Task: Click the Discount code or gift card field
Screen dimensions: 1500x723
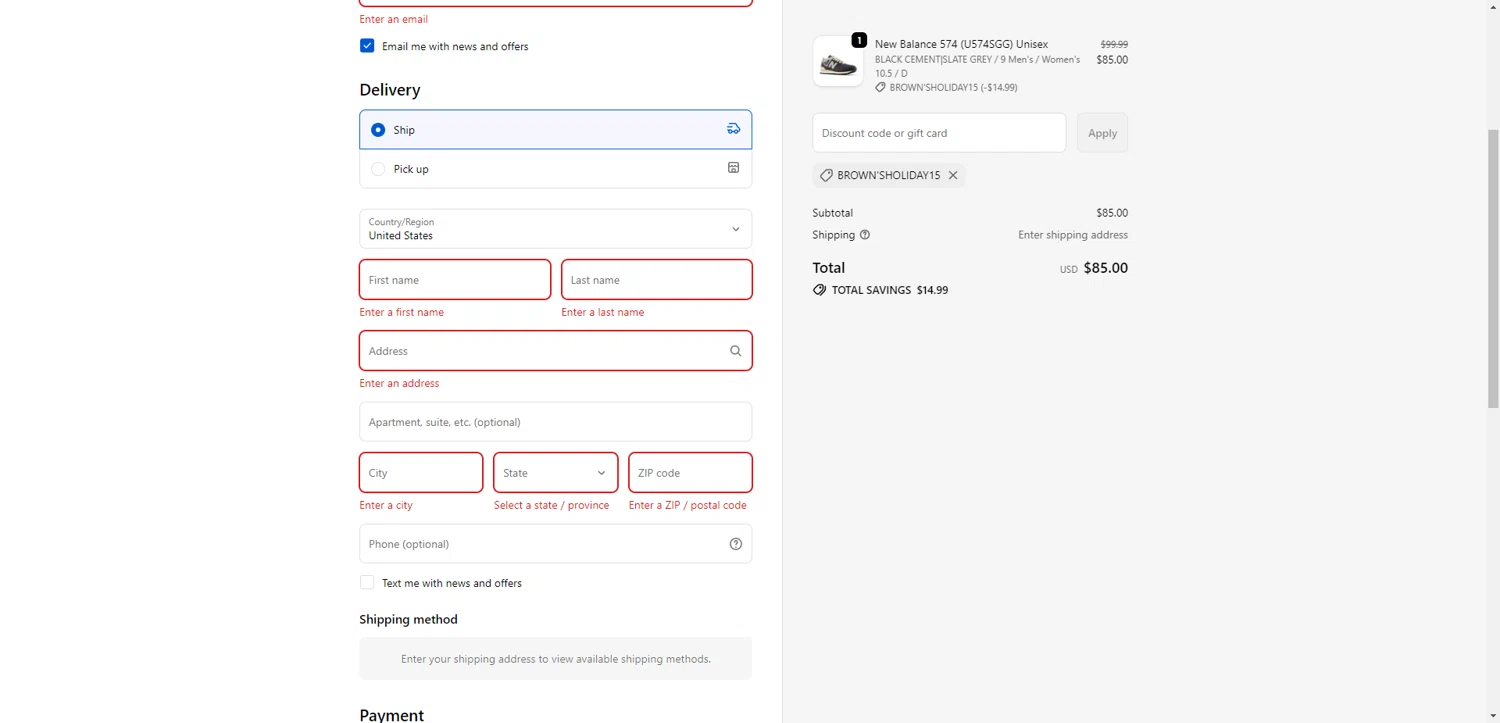Action: (x=939, y=133)
